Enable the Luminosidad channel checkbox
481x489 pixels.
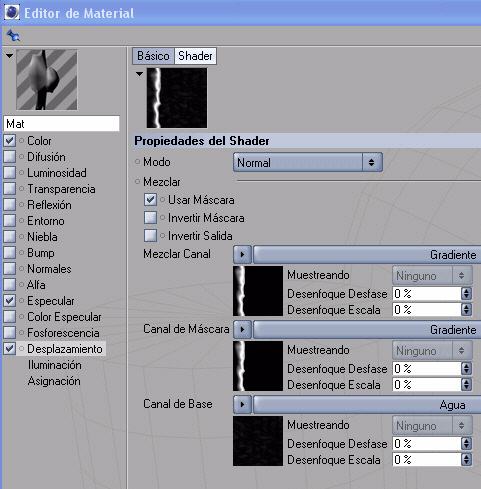point(9,172)
